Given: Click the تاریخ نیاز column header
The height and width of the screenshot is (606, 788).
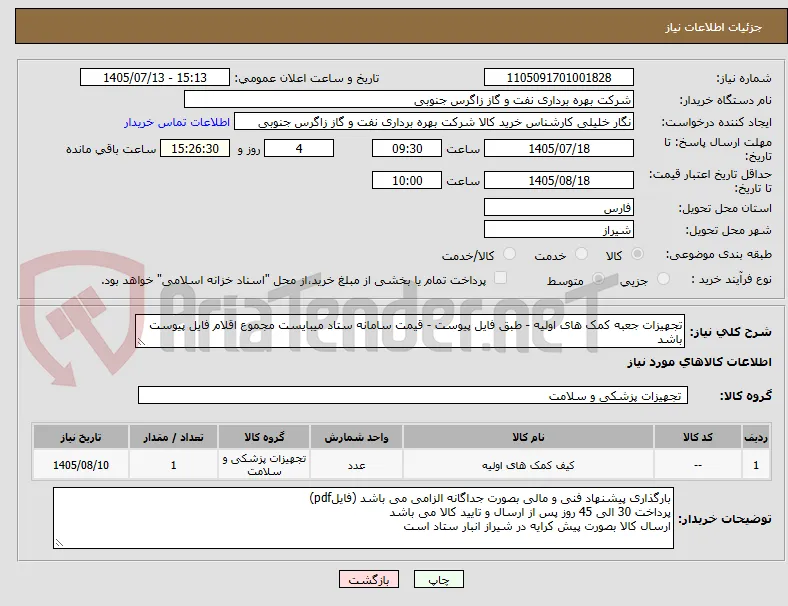Looking at the screenshot, I should pos(81,437).
